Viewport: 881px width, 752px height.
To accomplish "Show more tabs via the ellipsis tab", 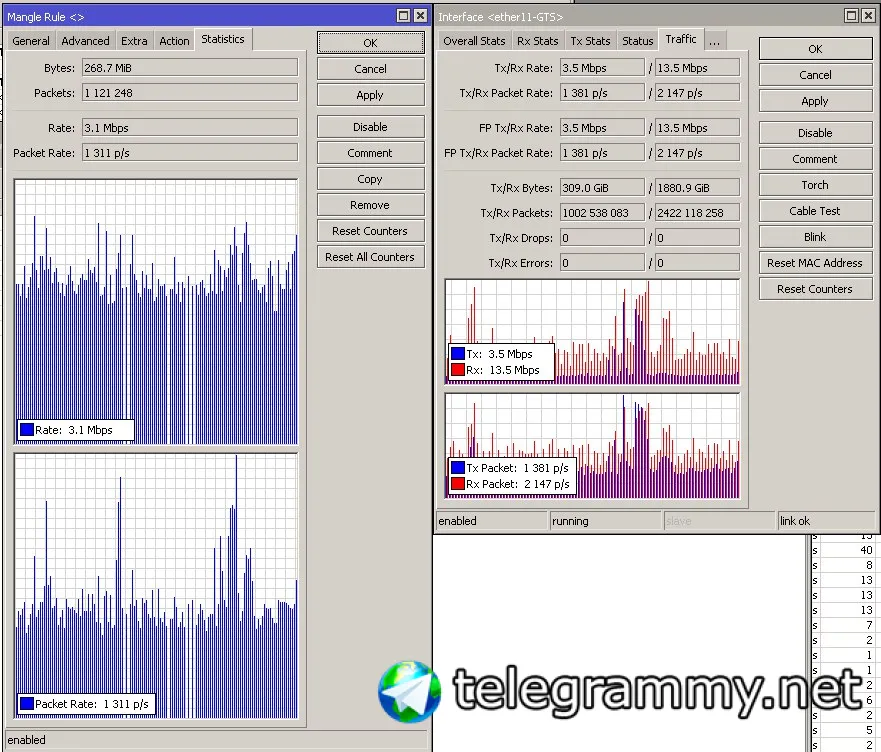I will pyautogui.click(x=715, y=41).
